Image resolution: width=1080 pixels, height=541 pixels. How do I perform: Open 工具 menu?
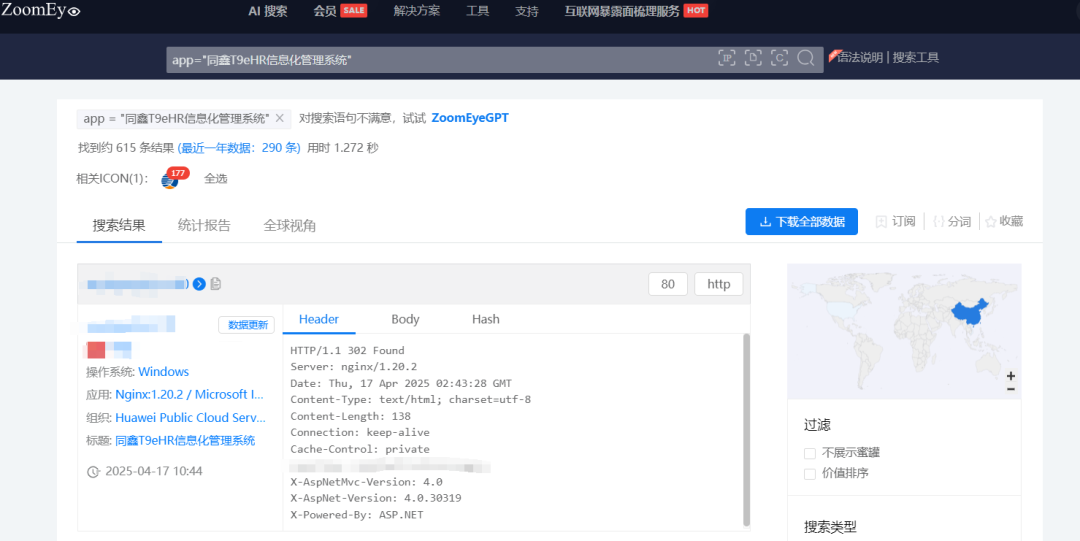tap(477, 11)
